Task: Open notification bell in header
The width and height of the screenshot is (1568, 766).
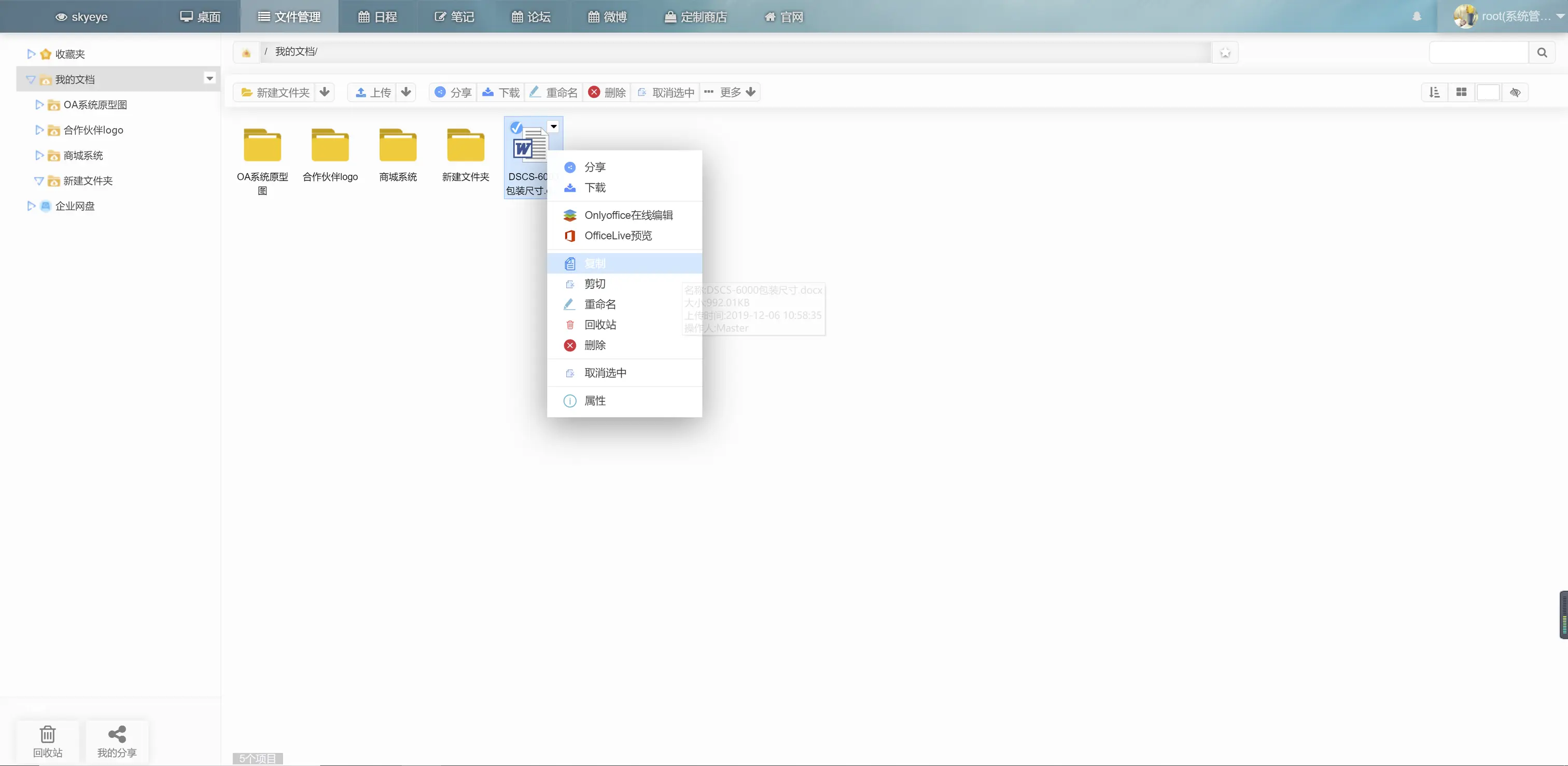Action: (x=1417, y=17)
